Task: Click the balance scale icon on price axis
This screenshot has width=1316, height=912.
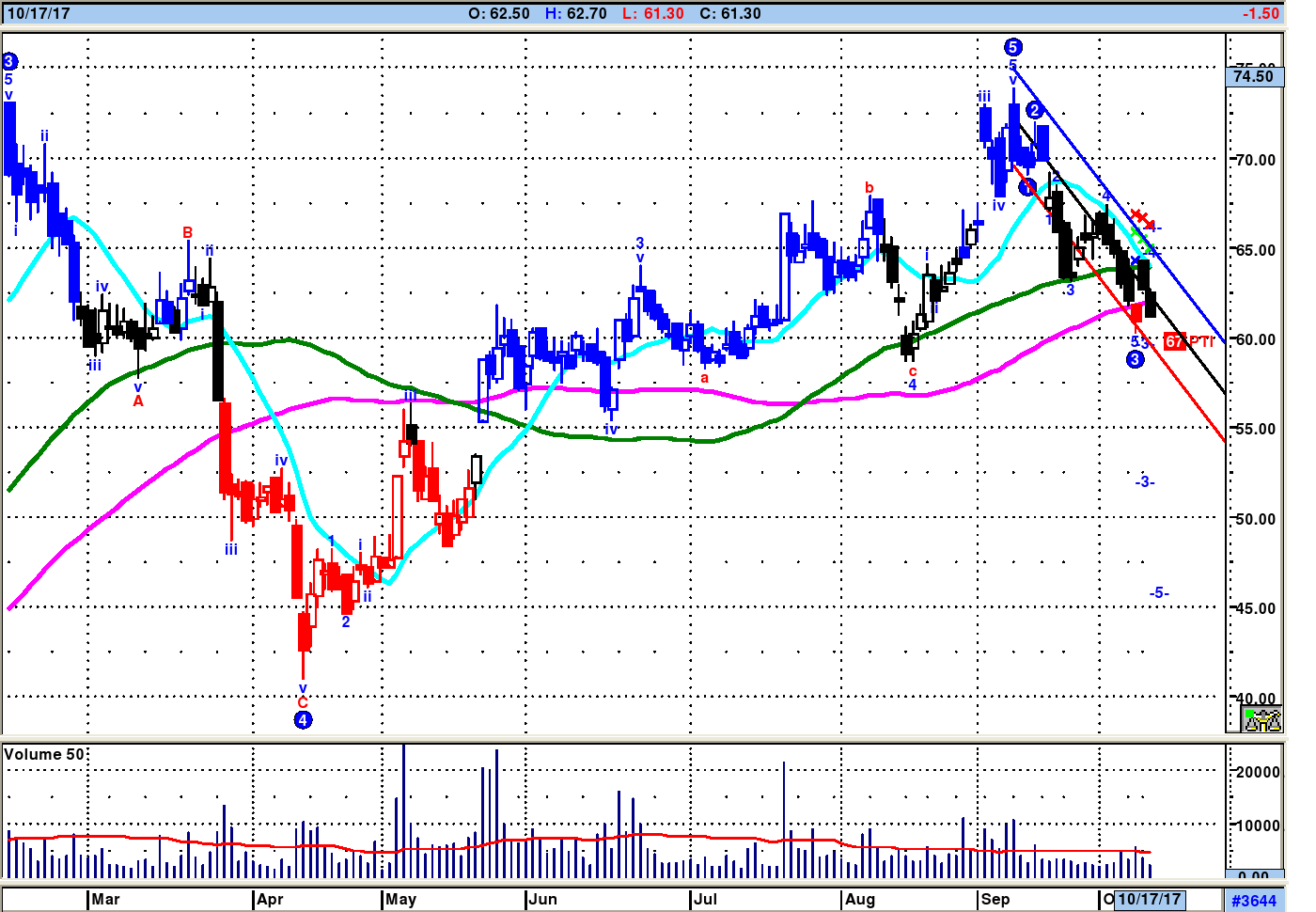Action: [x=1261, y=720]
